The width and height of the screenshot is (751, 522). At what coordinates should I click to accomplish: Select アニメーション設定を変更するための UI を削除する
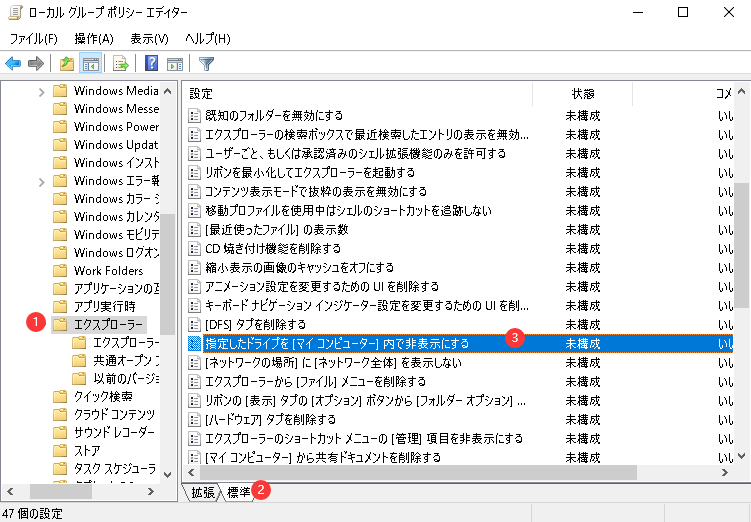pos(322,286)
